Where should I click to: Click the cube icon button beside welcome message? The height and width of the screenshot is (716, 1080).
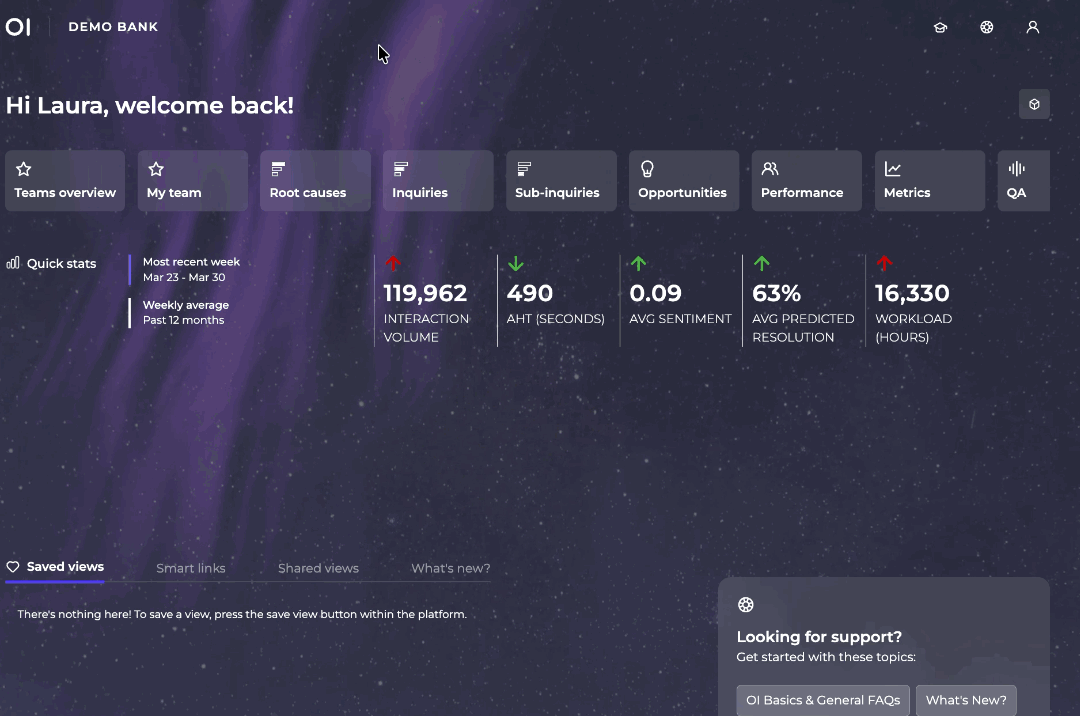[1034, 105]
